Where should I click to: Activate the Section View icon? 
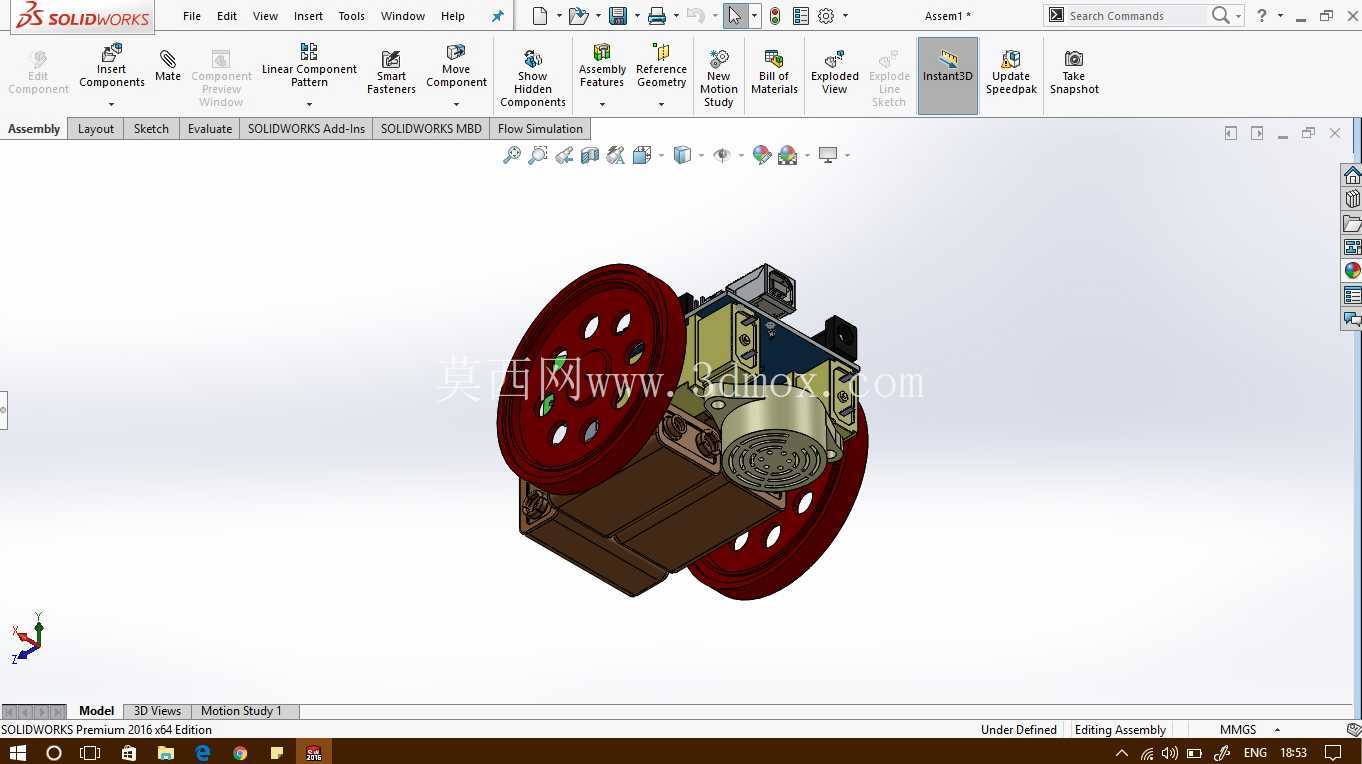[x=590, y=155]
